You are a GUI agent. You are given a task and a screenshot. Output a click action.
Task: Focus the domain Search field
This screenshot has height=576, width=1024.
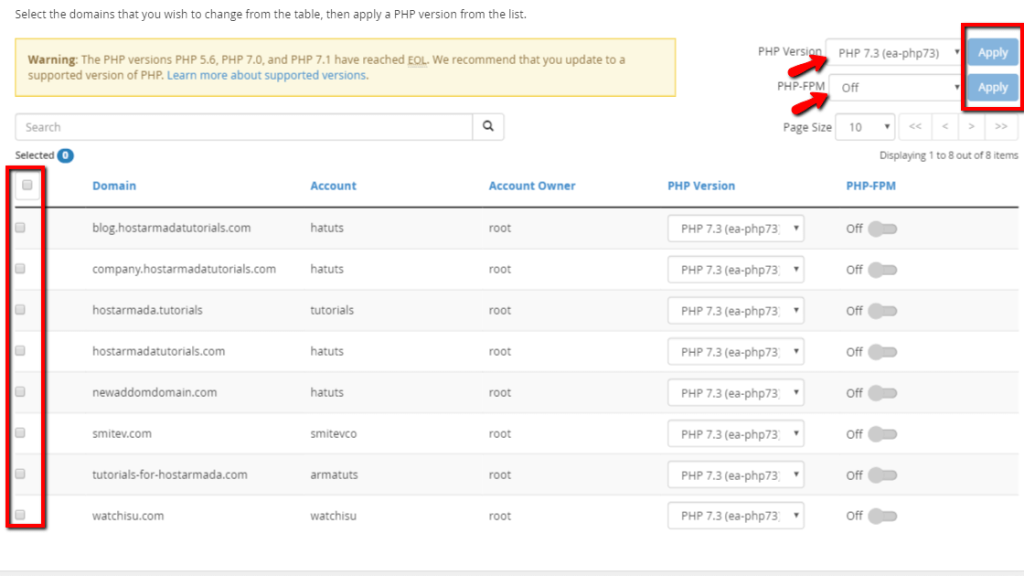pos(244,127)
